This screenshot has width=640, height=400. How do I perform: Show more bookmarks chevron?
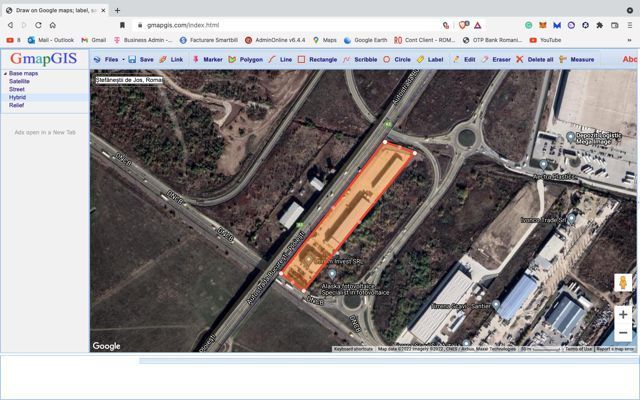pos(629,40)
